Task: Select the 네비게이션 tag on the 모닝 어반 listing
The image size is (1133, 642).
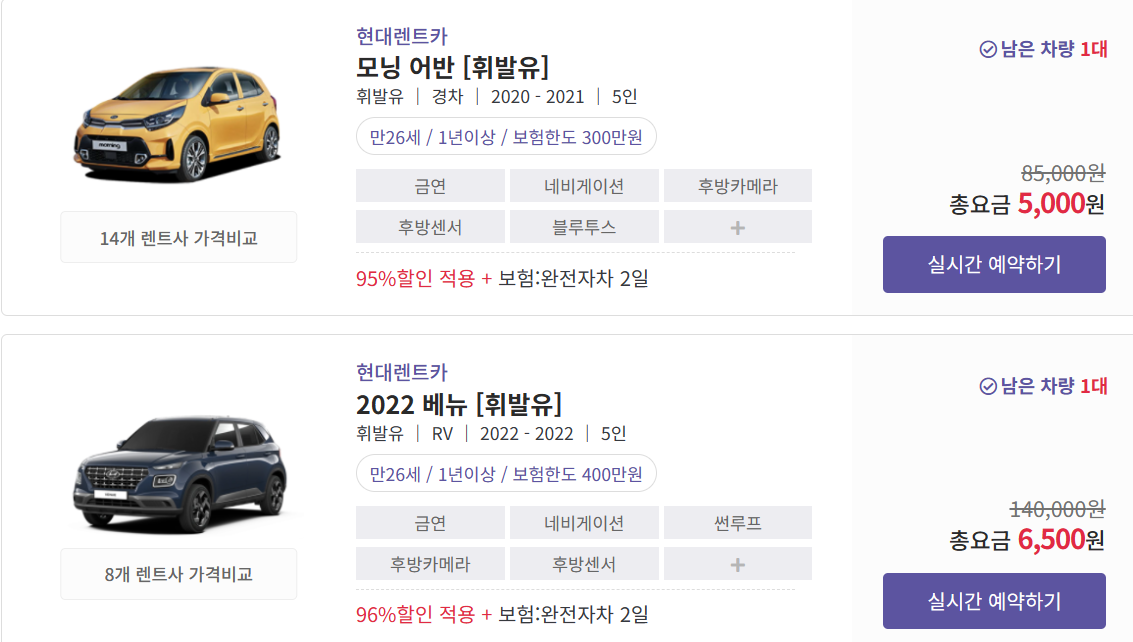Action: pos(584,185)
